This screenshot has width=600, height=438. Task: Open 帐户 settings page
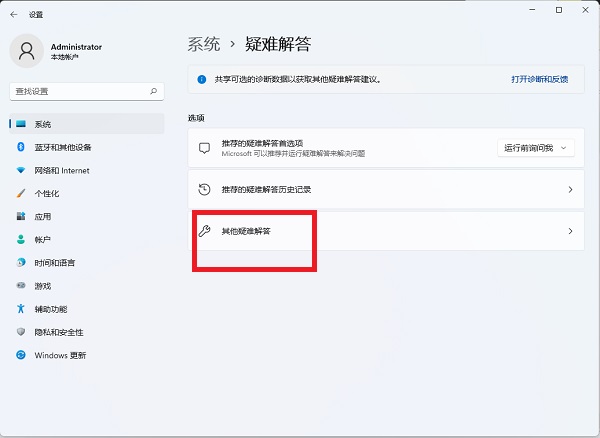42,240
